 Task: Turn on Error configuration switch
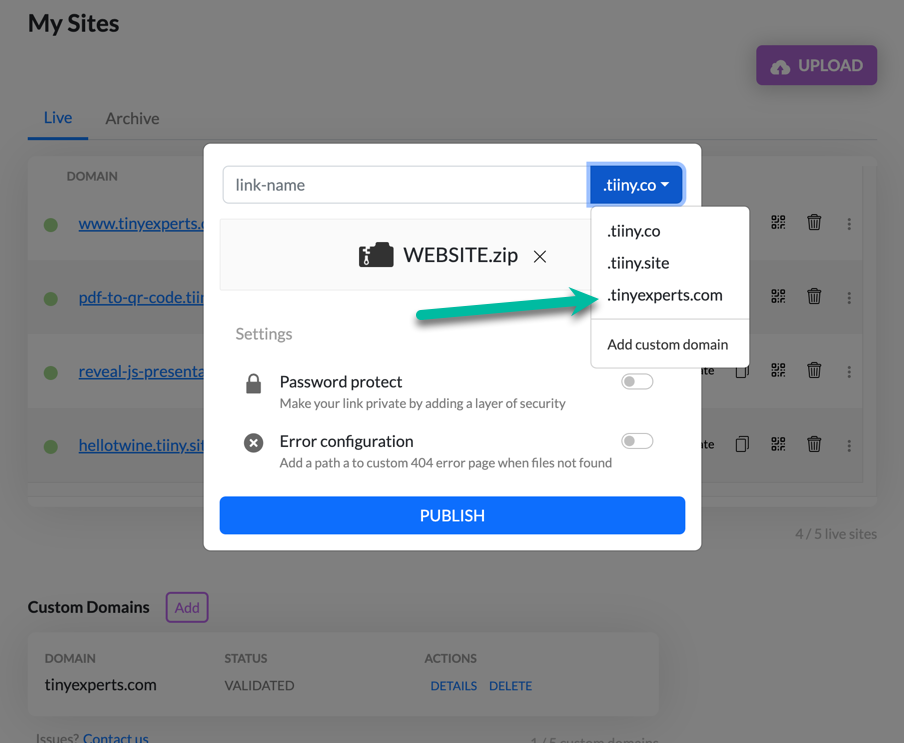click(x=636, y=441)
